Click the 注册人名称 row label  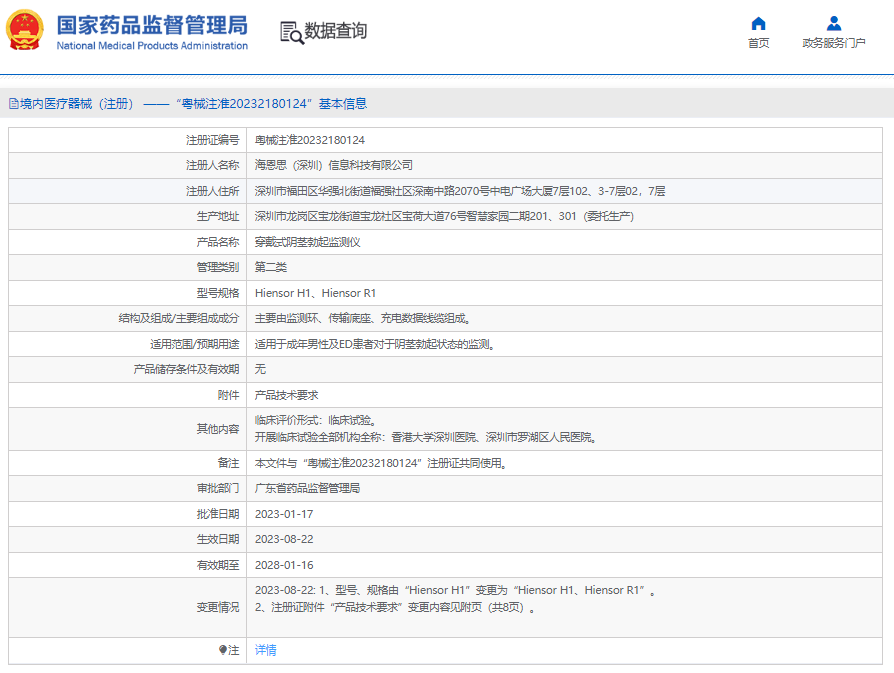pyautogui.click(x=213, y=165)
